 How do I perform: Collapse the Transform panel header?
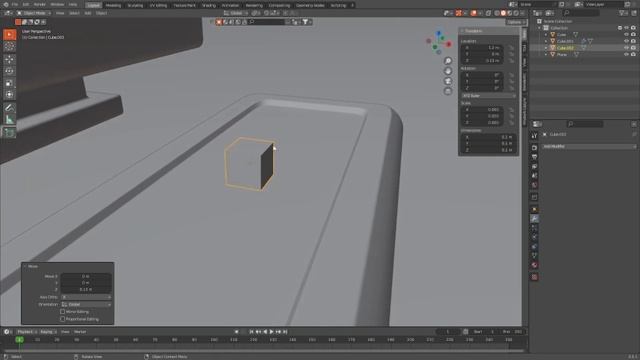pyautogui.click(x=489, y=31)
